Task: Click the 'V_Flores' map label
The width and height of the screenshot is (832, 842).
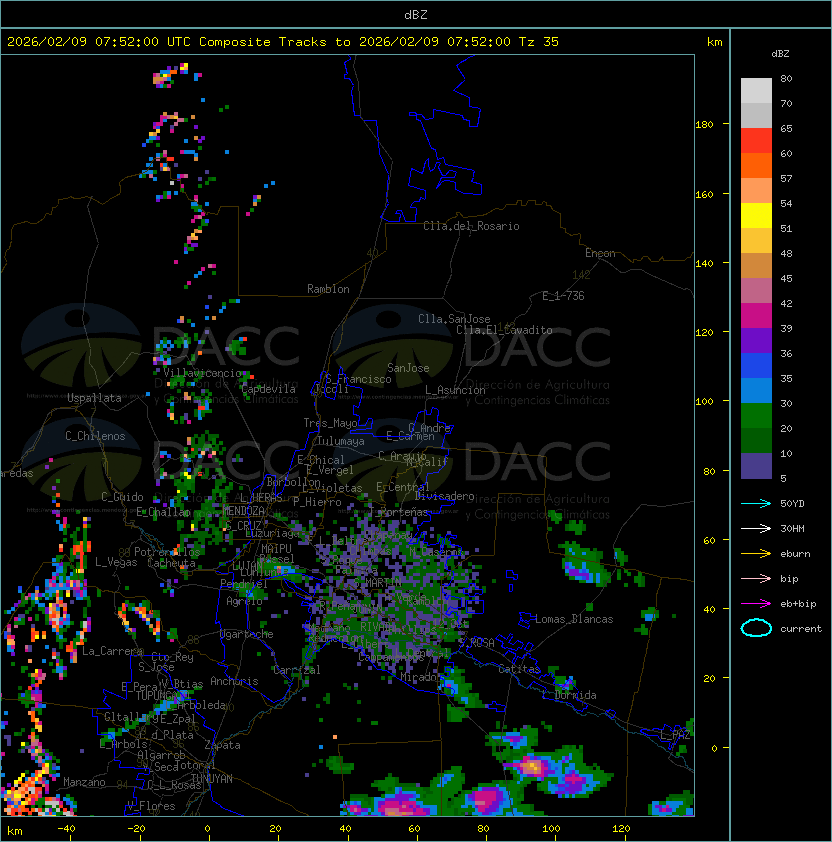Action: tap(151, 806)
